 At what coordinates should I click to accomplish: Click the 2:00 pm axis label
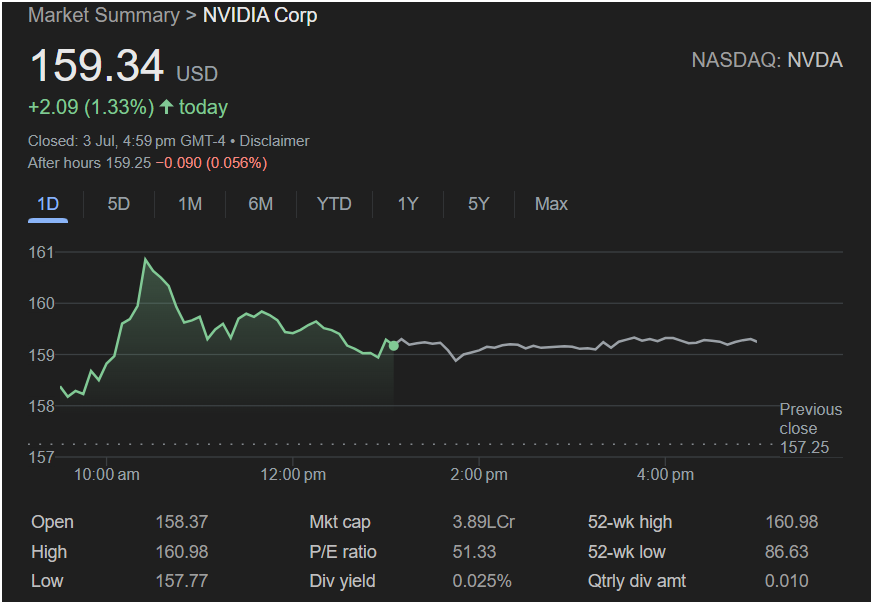point(479,475)
